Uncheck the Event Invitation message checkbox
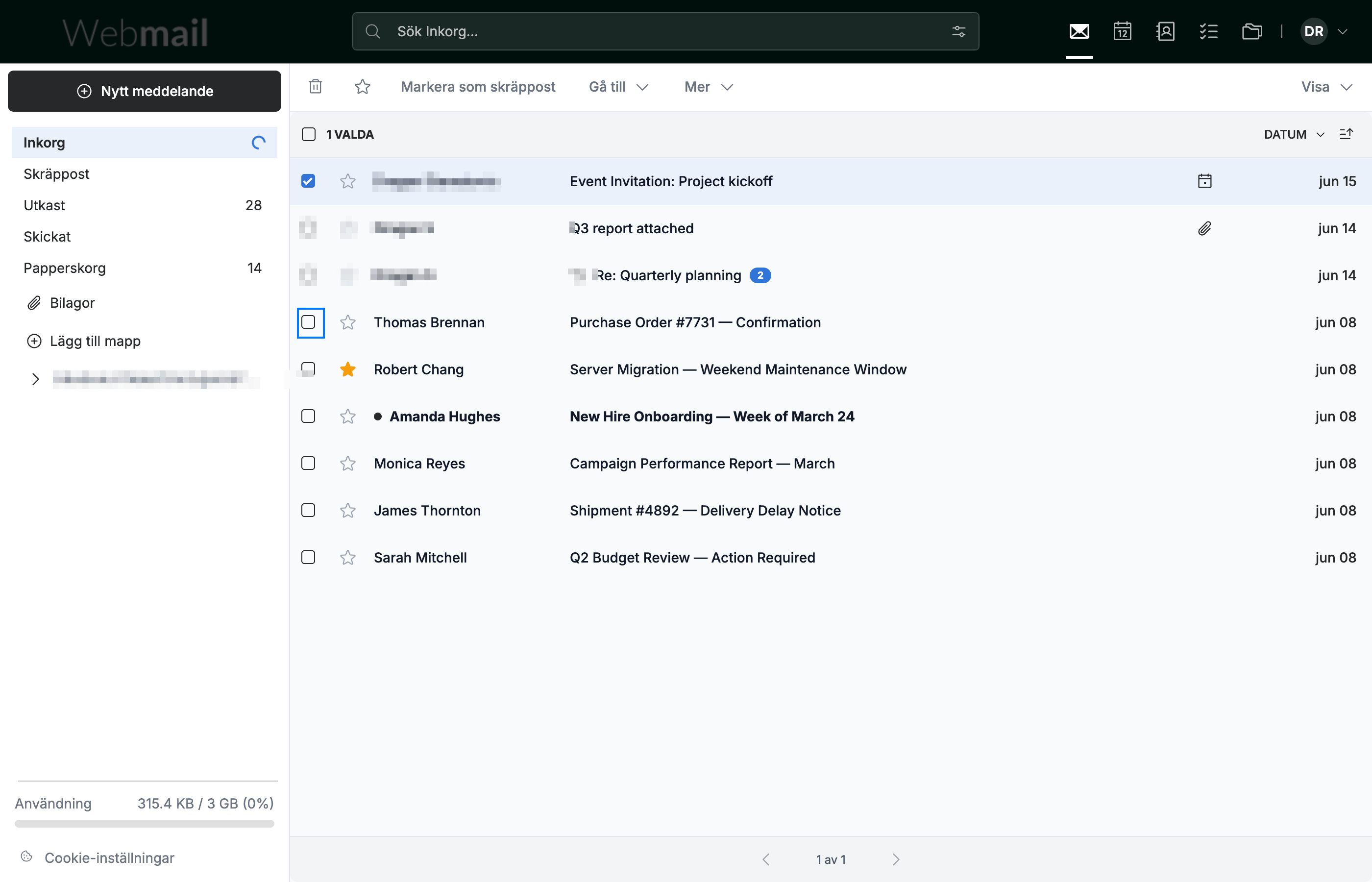 (308, 181)
